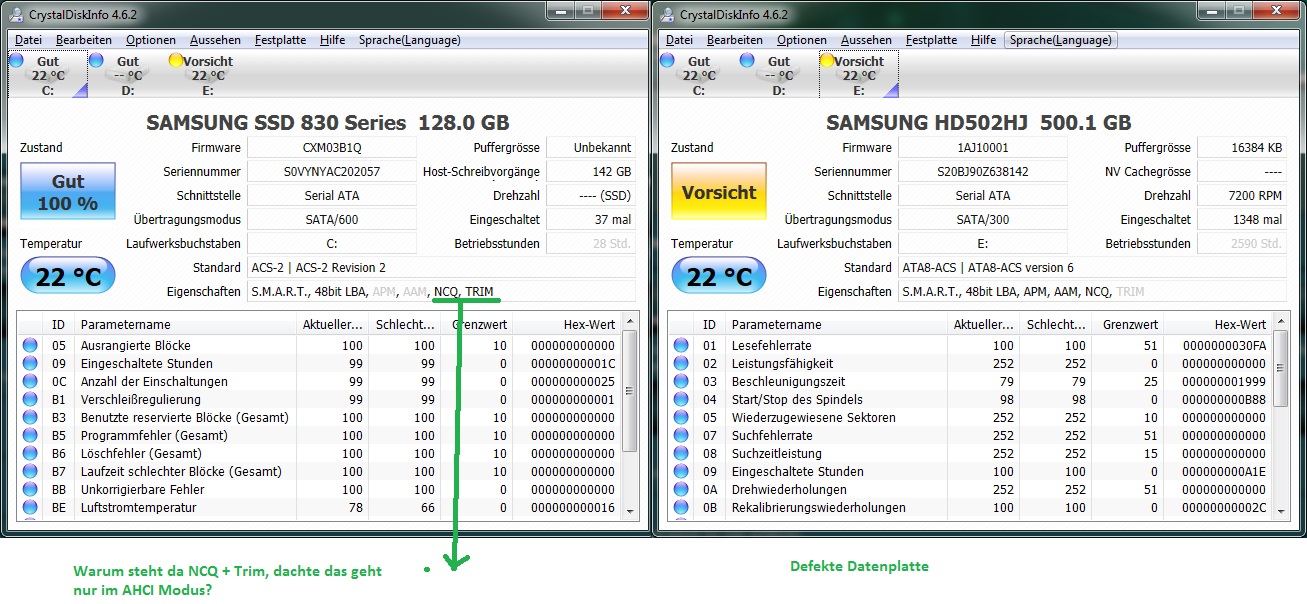1307x604 pixels.
Task: Click status icon of Eingeschaltete Stunden row, left window
Action: click(30, 363)
